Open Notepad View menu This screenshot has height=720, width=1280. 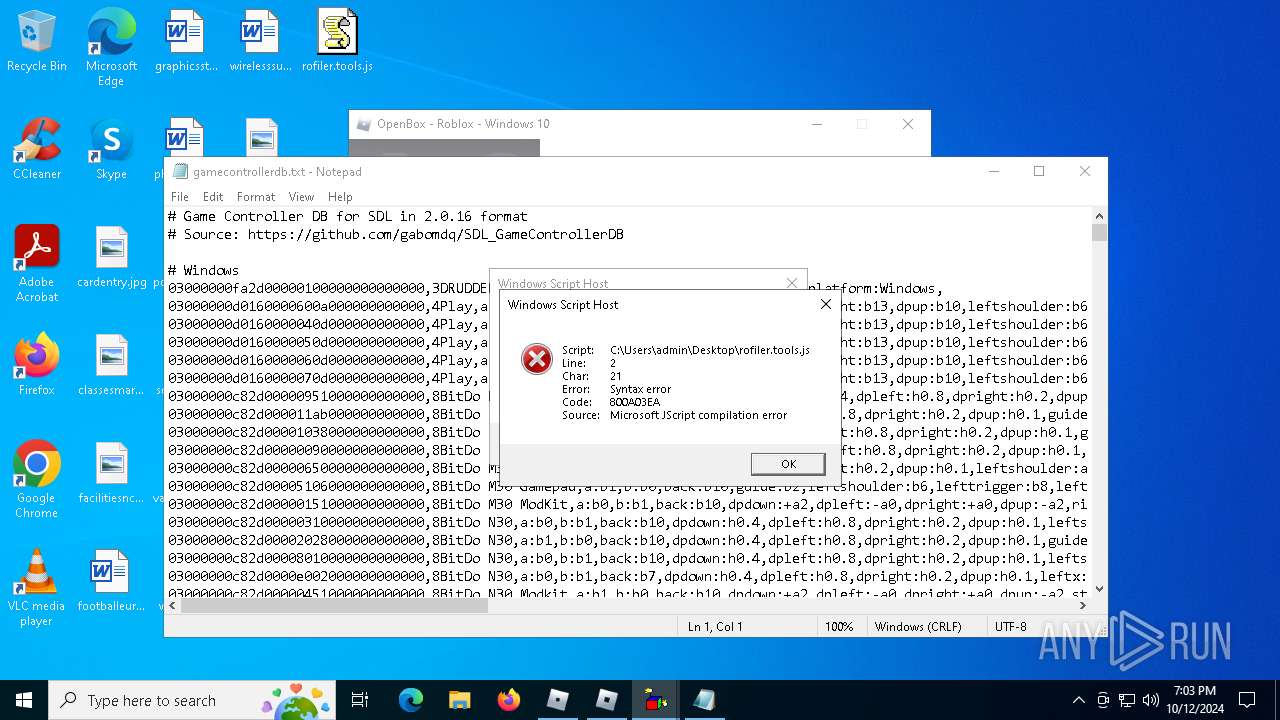pos(301,197)
